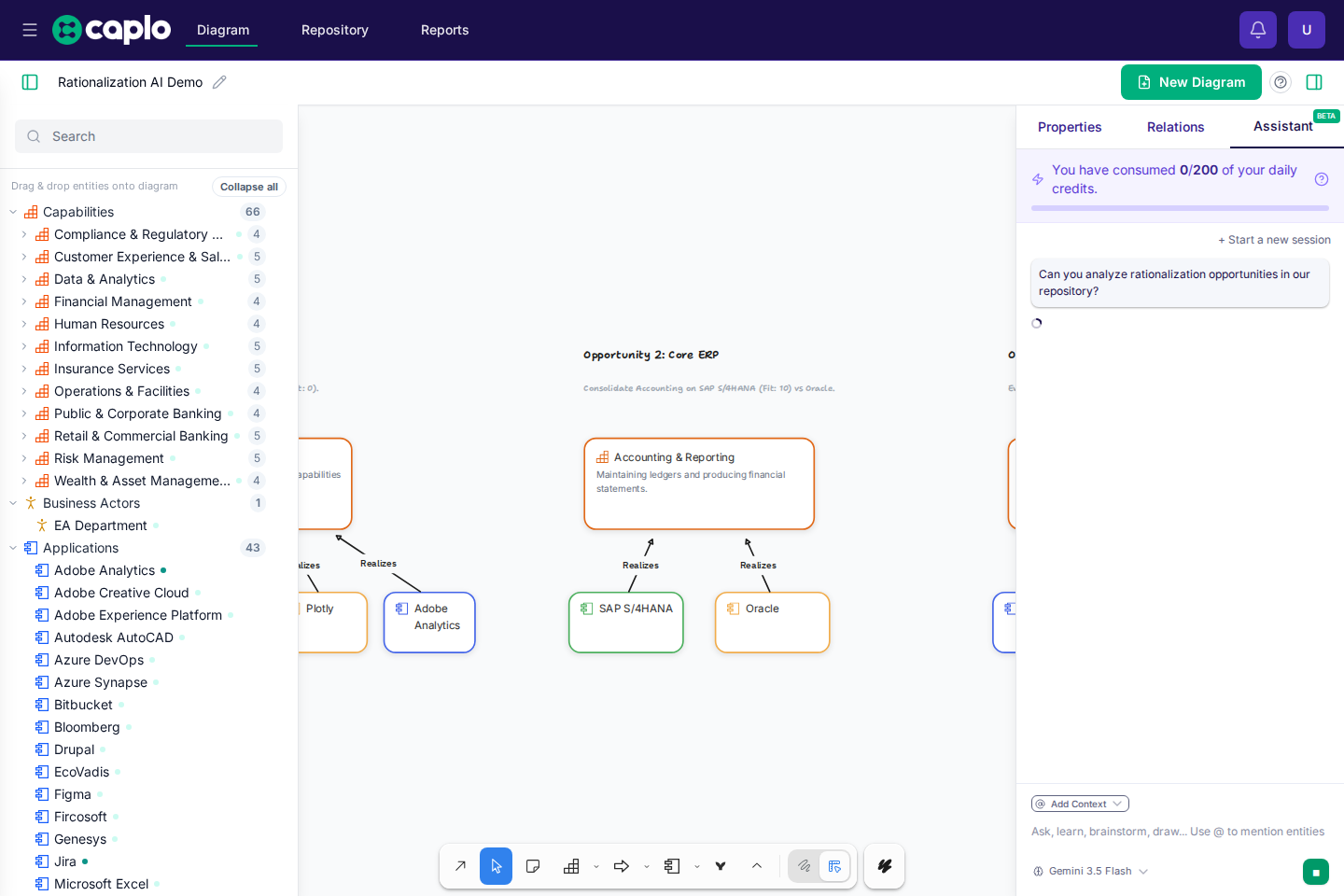Toggle the left sidebar panel
1344x896 pixels.
tap(30, 82)
